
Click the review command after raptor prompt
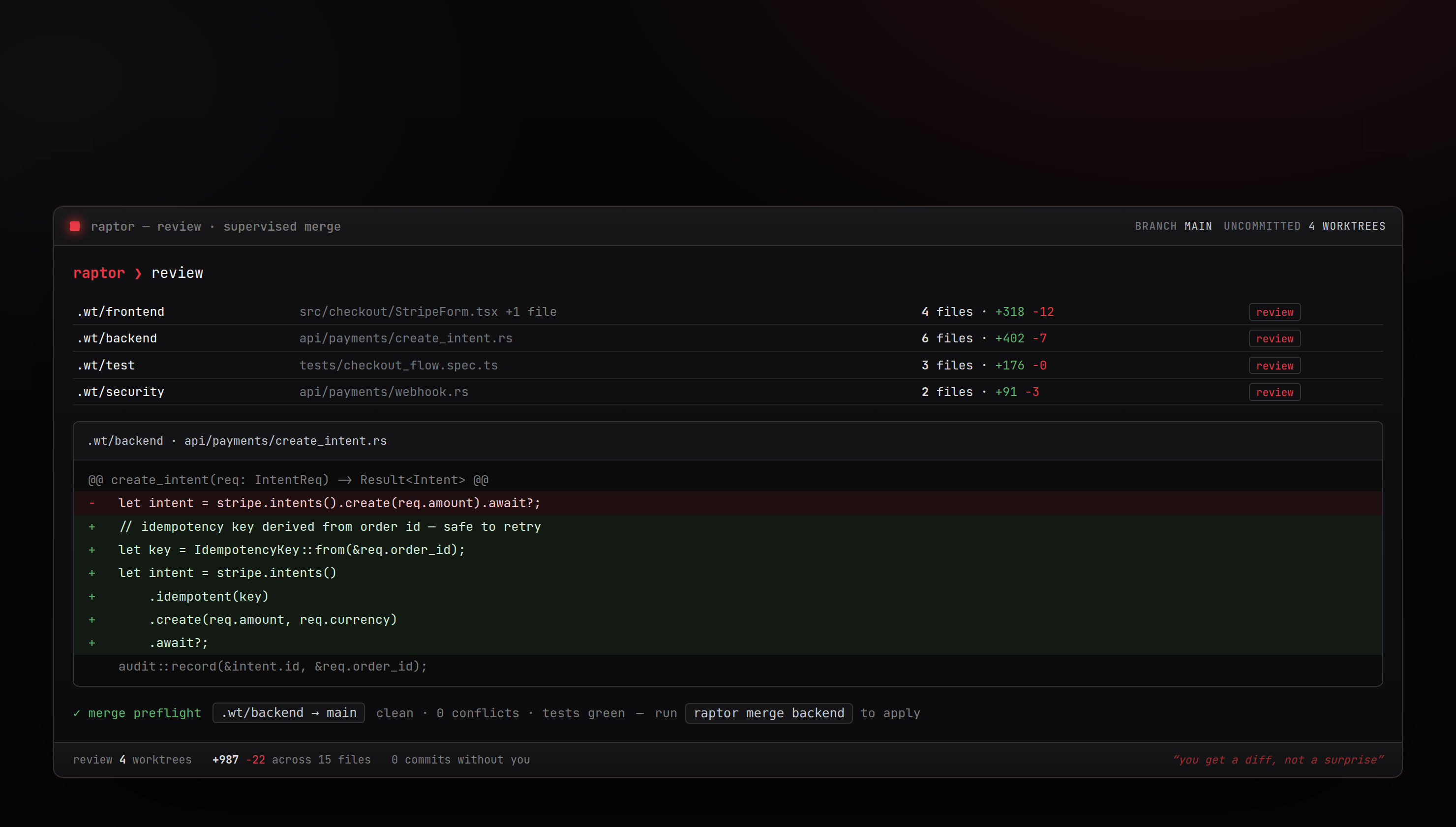(177, 273)
